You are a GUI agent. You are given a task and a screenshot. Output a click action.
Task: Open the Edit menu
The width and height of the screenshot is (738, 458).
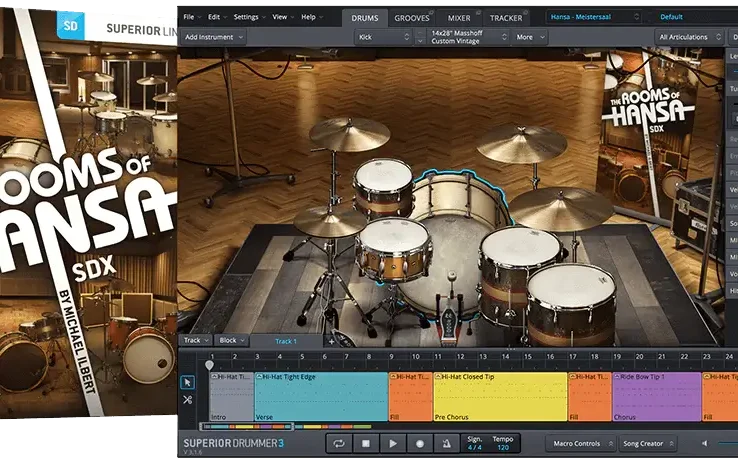(217, 17)
